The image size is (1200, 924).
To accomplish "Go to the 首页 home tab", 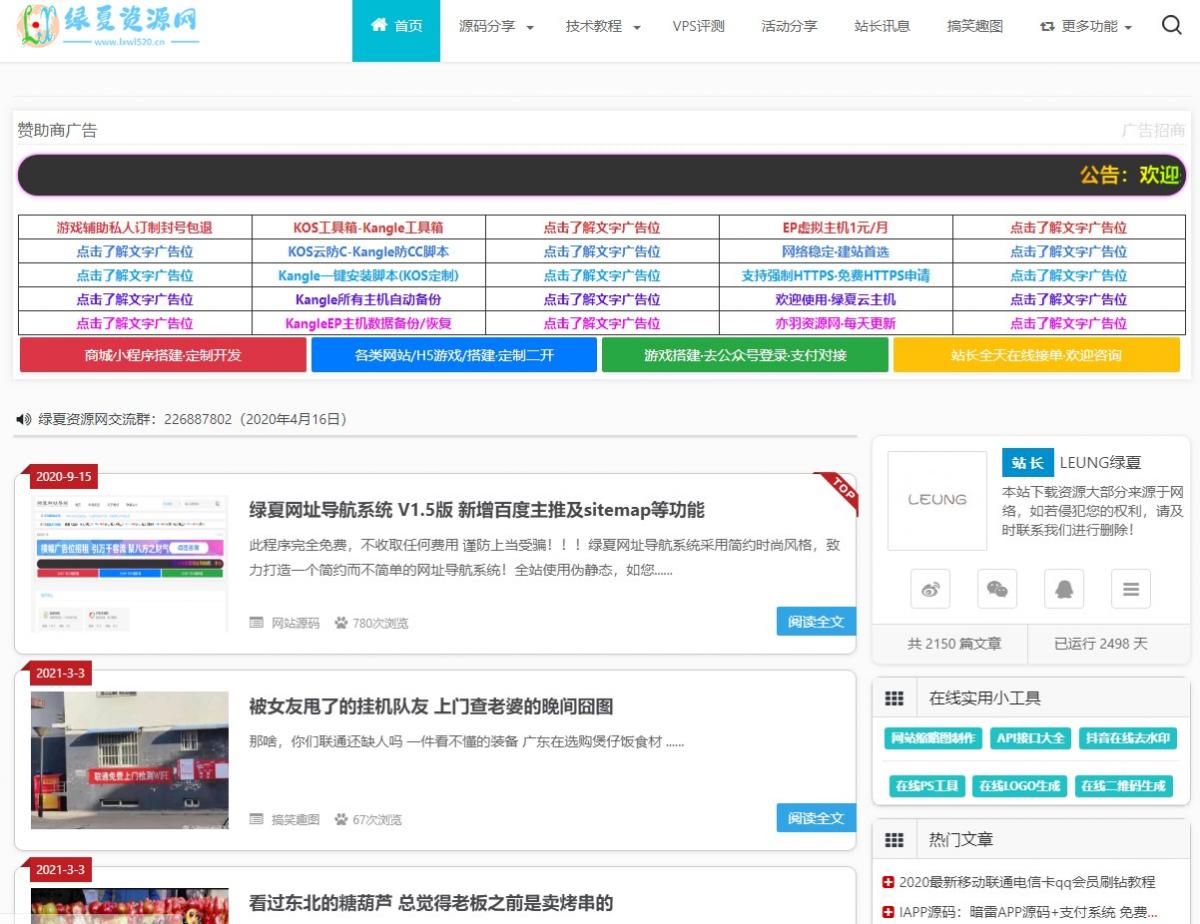I will tap(396, 27).
